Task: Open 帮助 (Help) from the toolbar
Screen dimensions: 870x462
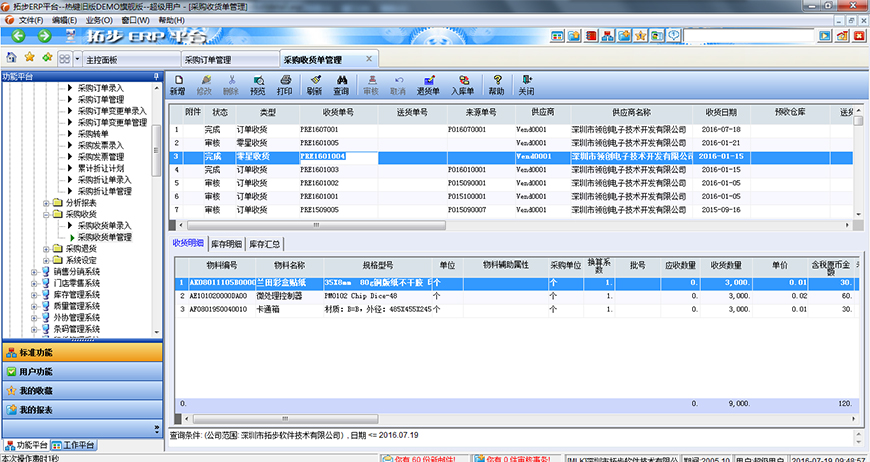Action: pyautogui.click(x=496, y=84)
